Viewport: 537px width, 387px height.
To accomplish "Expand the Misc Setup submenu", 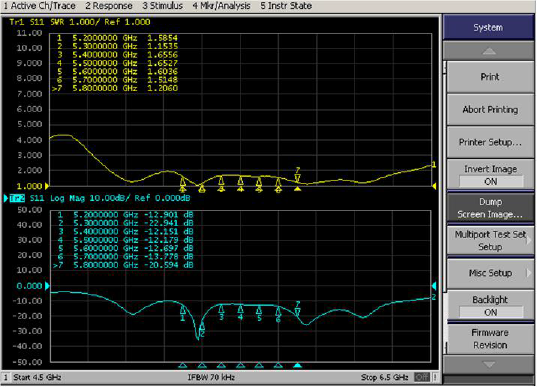I will tap(490, 273).
